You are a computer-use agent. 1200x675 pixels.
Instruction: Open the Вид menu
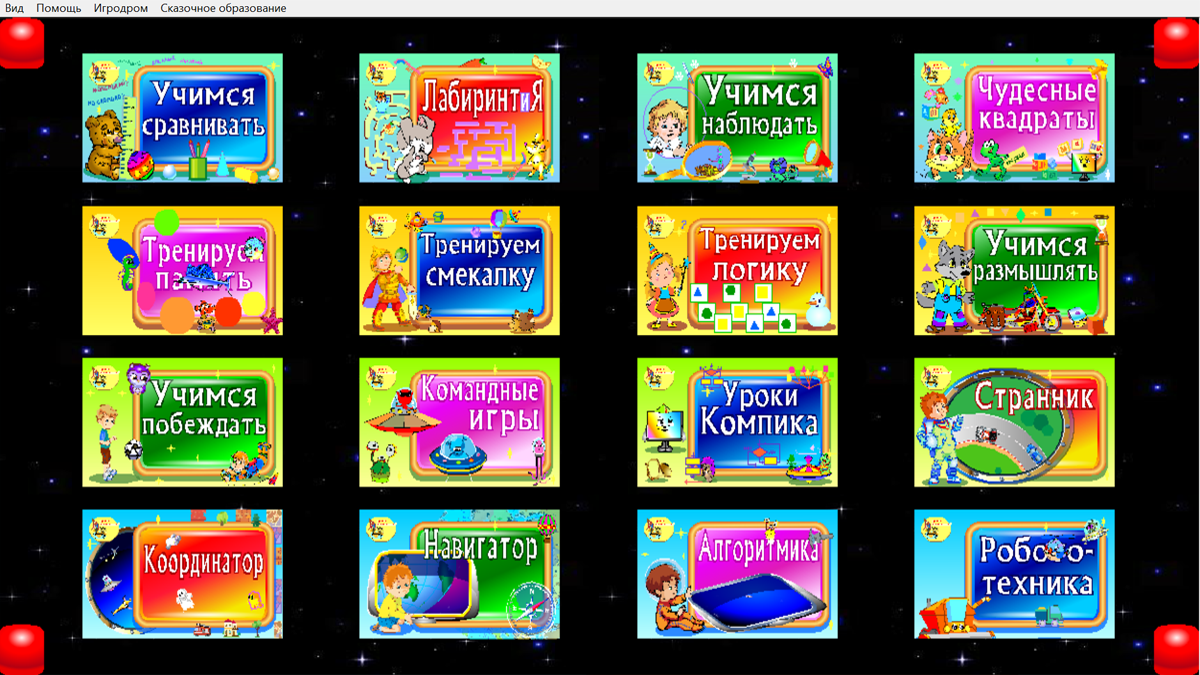tap(16, 8)
